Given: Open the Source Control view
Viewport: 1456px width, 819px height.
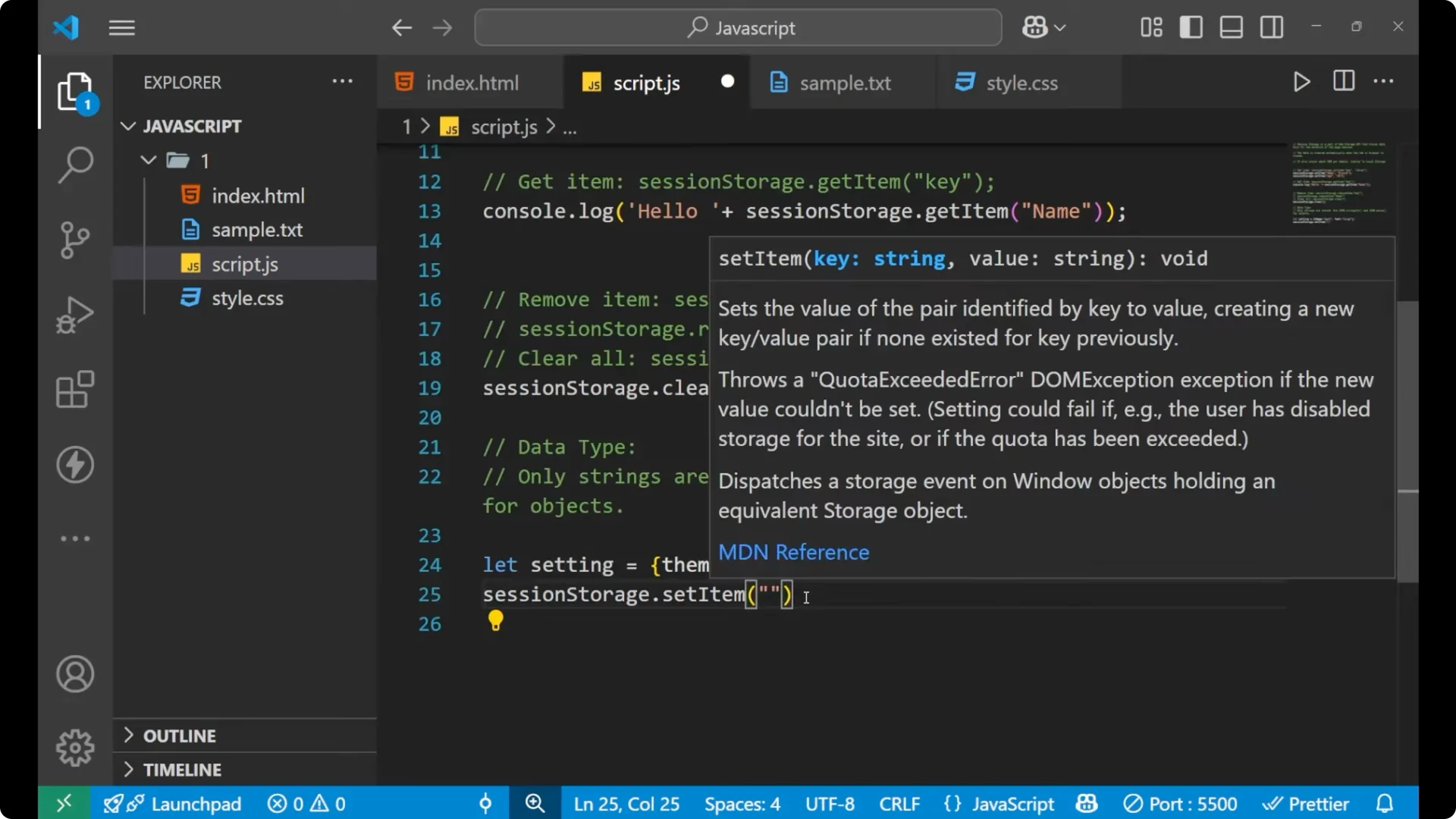Looking at the screenshot, I should pyautogui.click(x=74, y=240).
